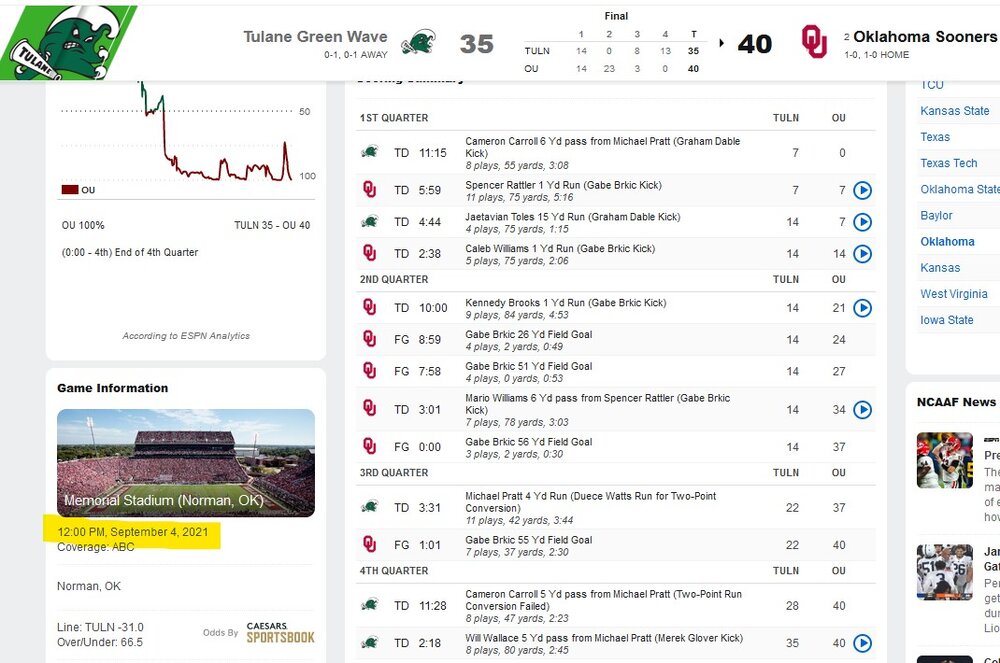Play Caleb Williams 1 Yd Run highlight
This screenshot has height=663, width=1000.
pos(862,254)
